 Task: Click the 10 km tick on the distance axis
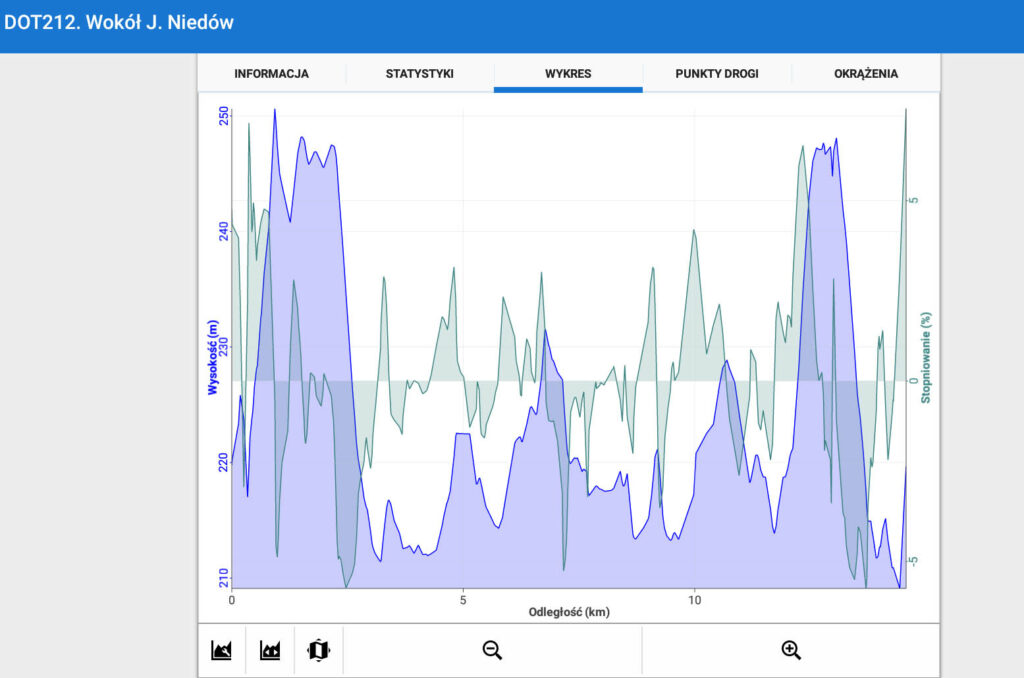tap(695, 600)
